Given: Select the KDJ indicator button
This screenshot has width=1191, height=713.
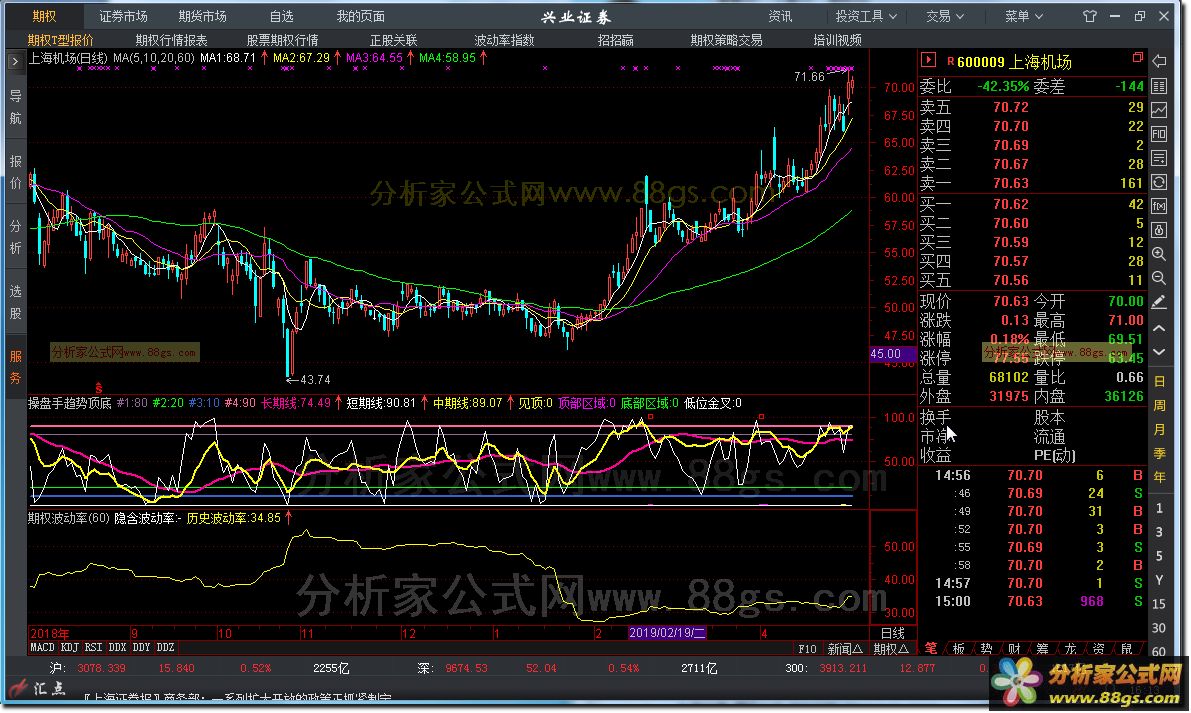Looking at the screenshot, I should 69,648.
